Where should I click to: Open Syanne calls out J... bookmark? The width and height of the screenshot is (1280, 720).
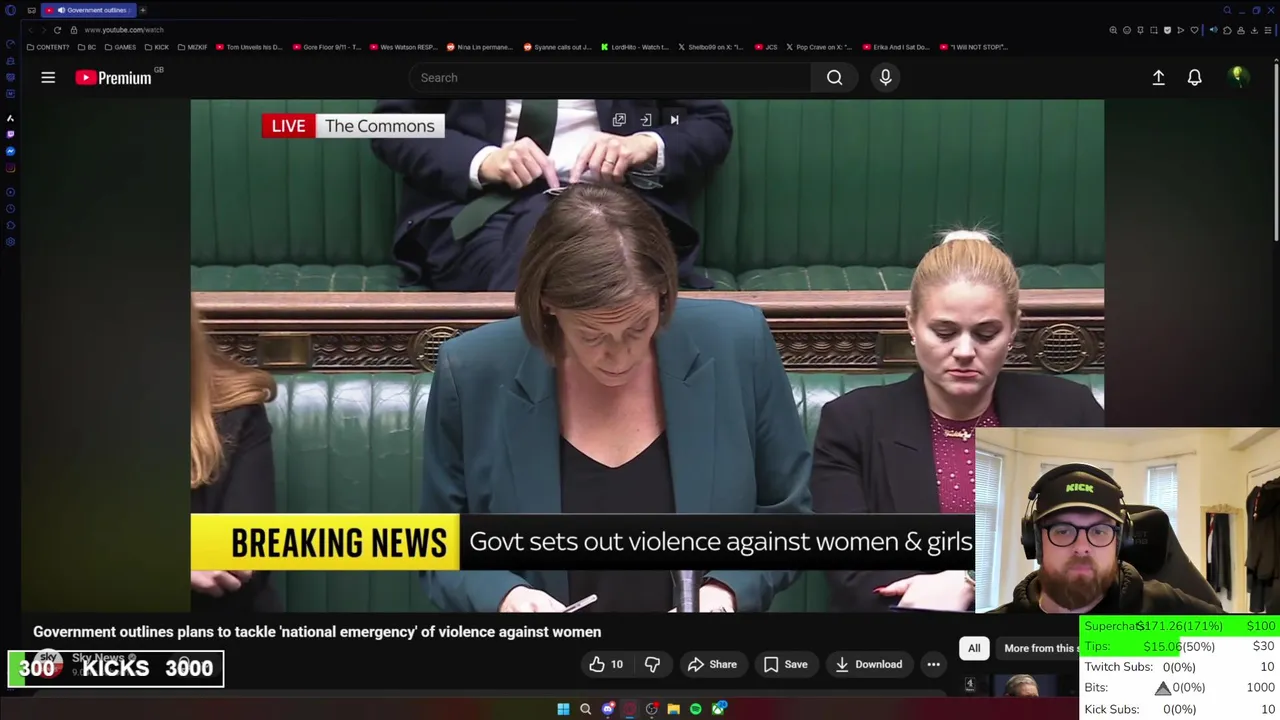coord(557,47)
